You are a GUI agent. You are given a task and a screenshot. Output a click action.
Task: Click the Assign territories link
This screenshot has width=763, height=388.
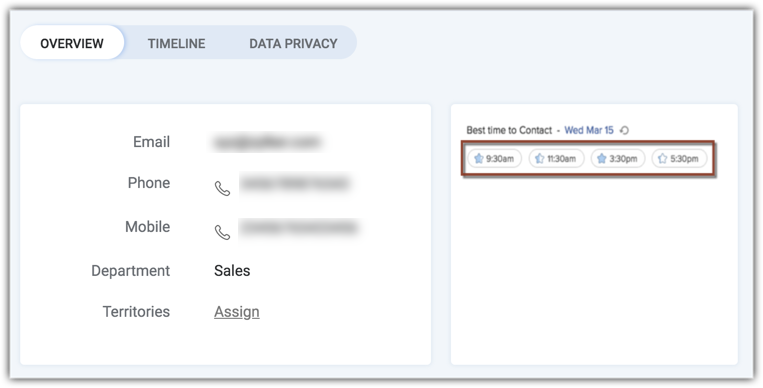[237, 312]
